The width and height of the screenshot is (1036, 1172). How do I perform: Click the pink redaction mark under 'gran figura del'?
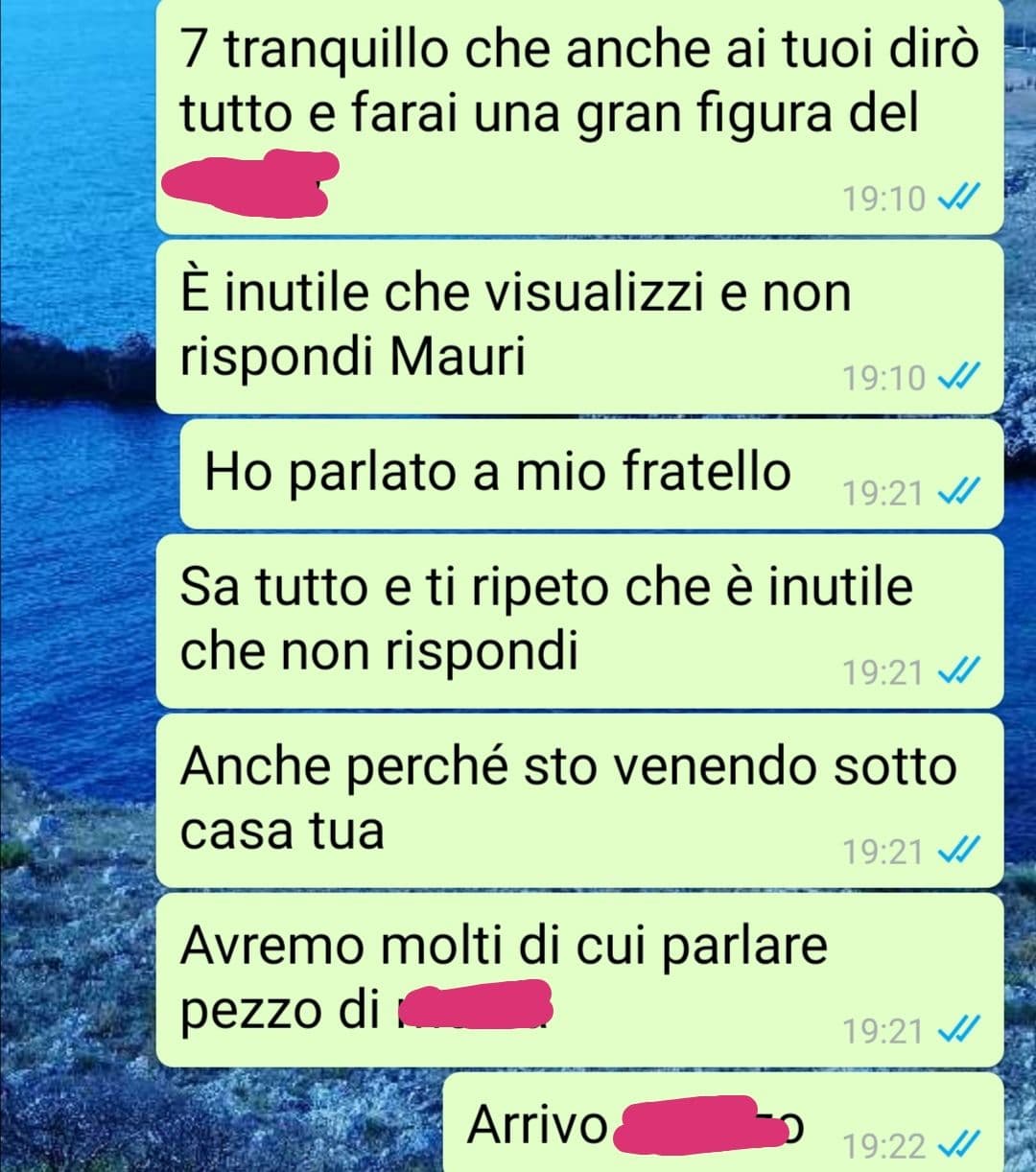(249, 182)
